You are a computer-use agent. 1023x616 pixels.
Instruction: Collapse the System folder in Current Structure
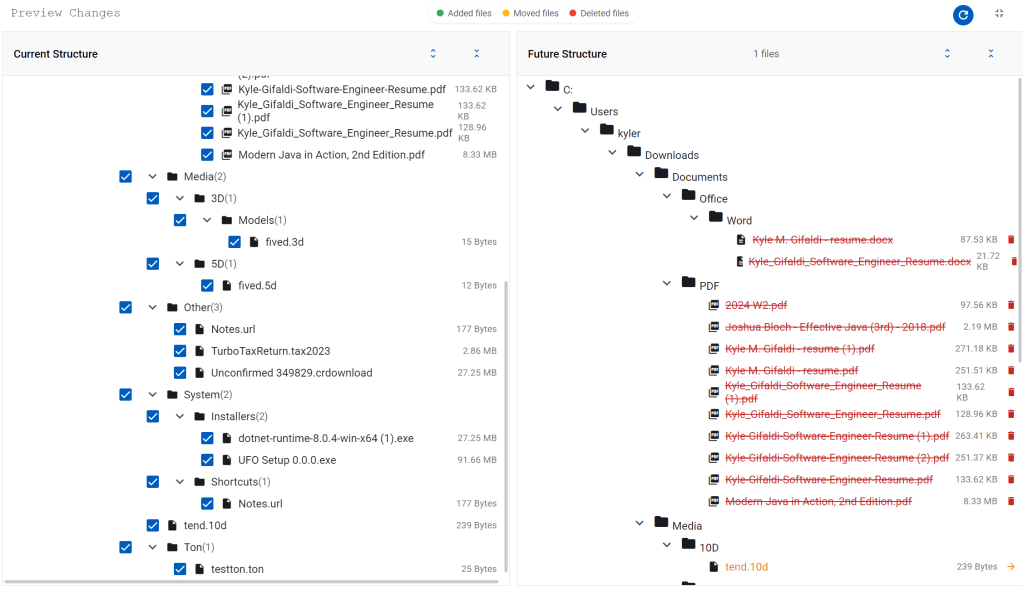[152, 395]
